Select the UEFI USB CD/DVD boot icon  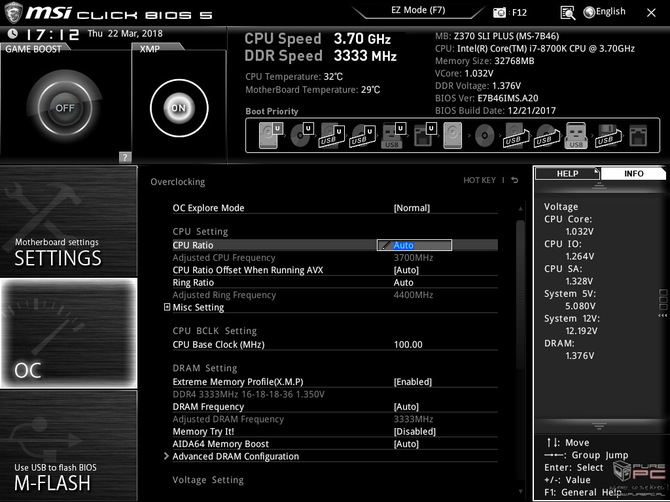click(x=363, y=135)
